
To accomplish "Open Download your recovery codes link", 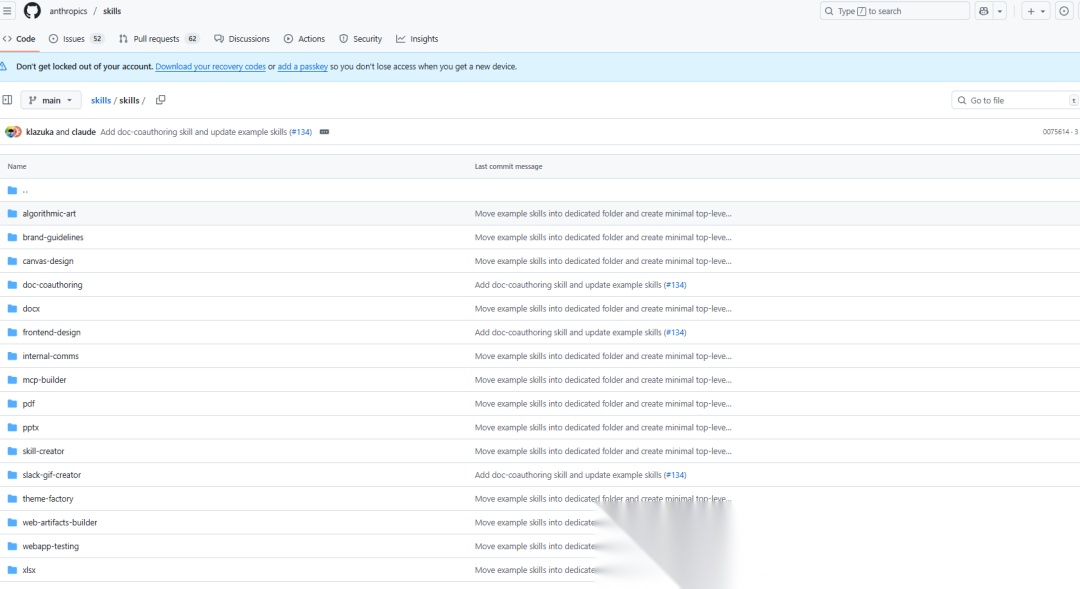I will click(210, 67).
